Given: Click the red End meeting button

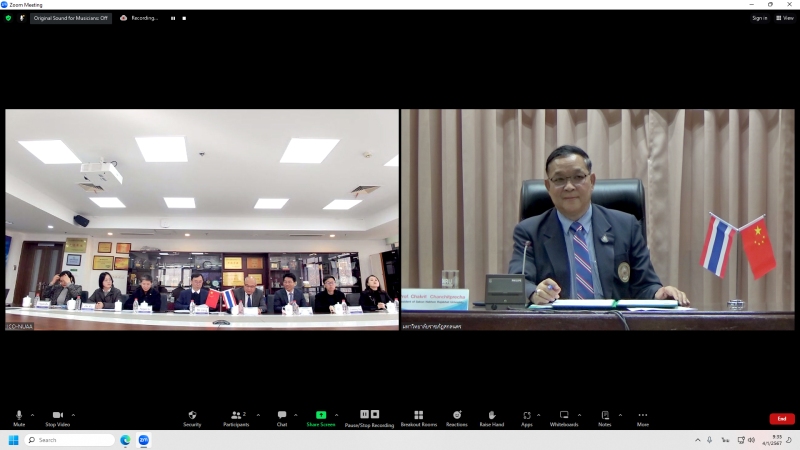Looking at the screenshot, I should [782, 419].
